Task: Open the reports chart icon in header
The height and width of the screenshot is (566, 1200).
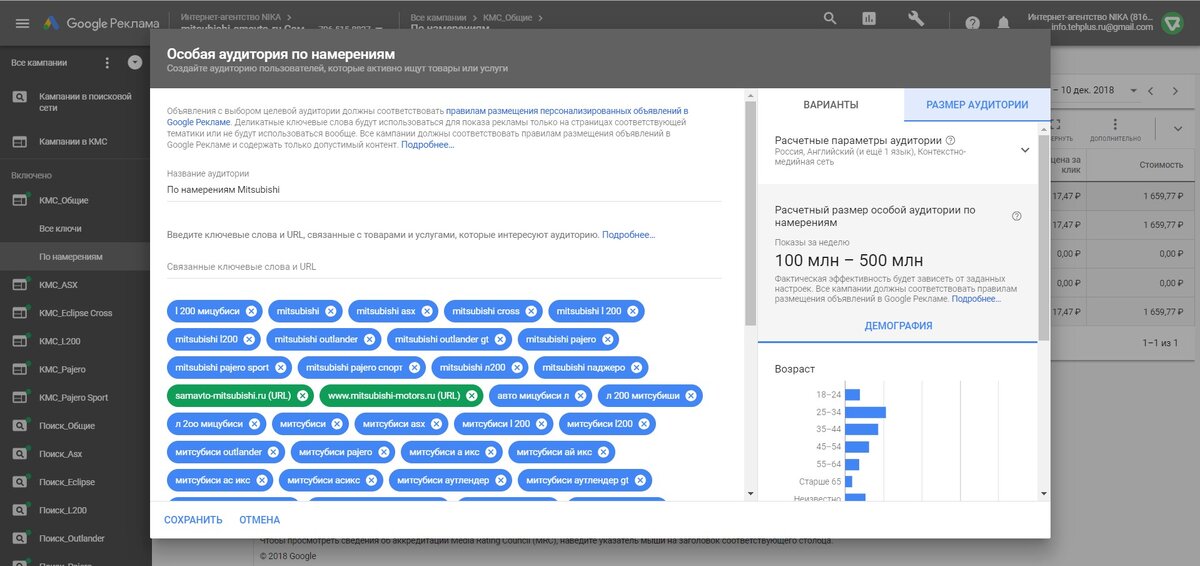Action: point(870,19)
